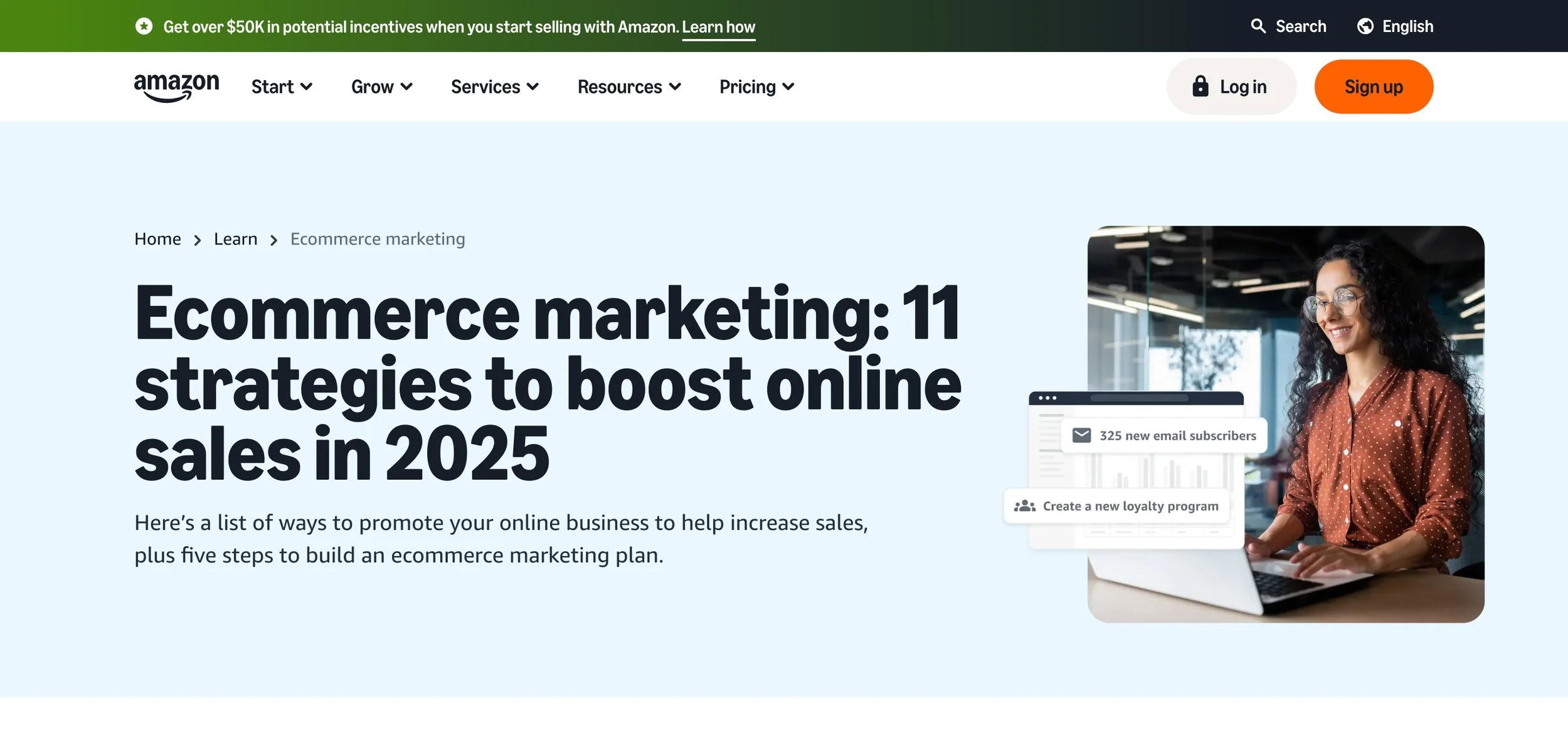Go to Learn breadcrumb link
This screenshot has width=1568, height=745.
(x=235, y=239)
